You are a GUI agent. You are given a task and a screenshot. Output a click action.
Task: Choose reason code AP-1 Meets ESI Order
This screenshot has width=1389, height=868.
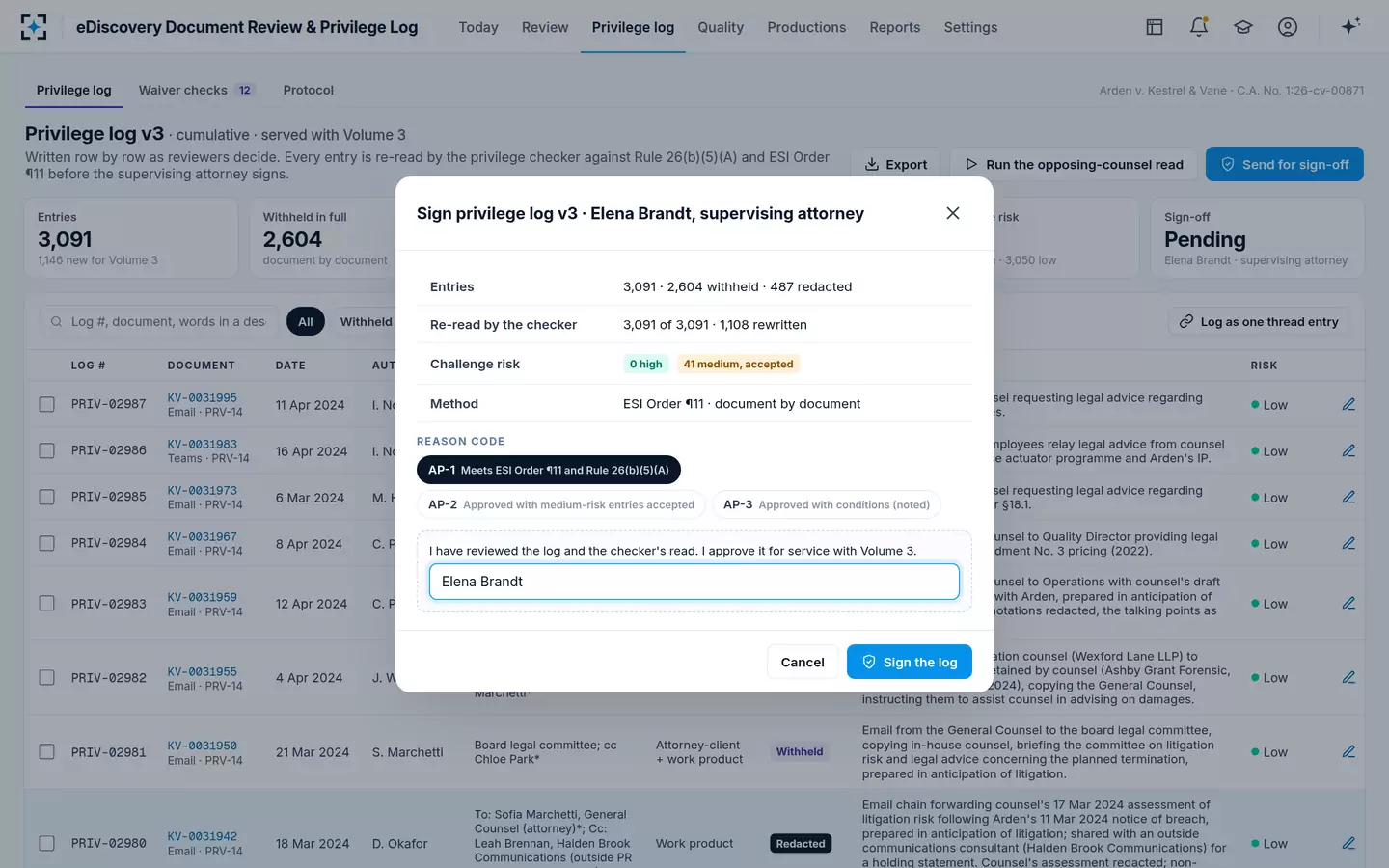(549, 470)
